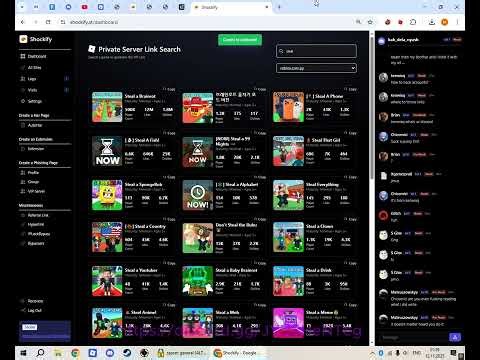Screen dimensions: 480x360
Task: Click the Shockify logo icon
Action: click(x=23, y=39)
